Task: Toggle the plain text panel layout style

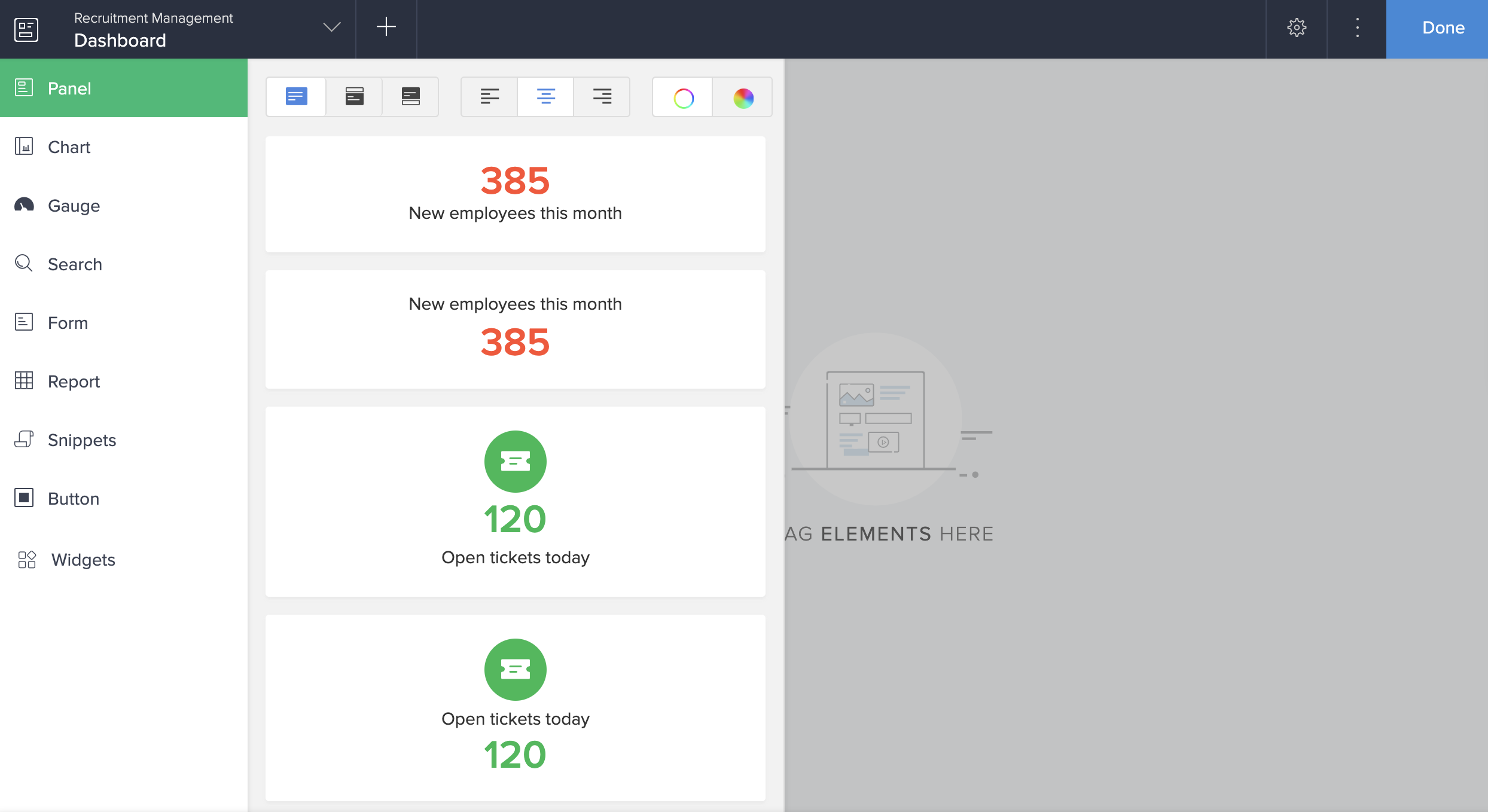Action: click(296, 97)
